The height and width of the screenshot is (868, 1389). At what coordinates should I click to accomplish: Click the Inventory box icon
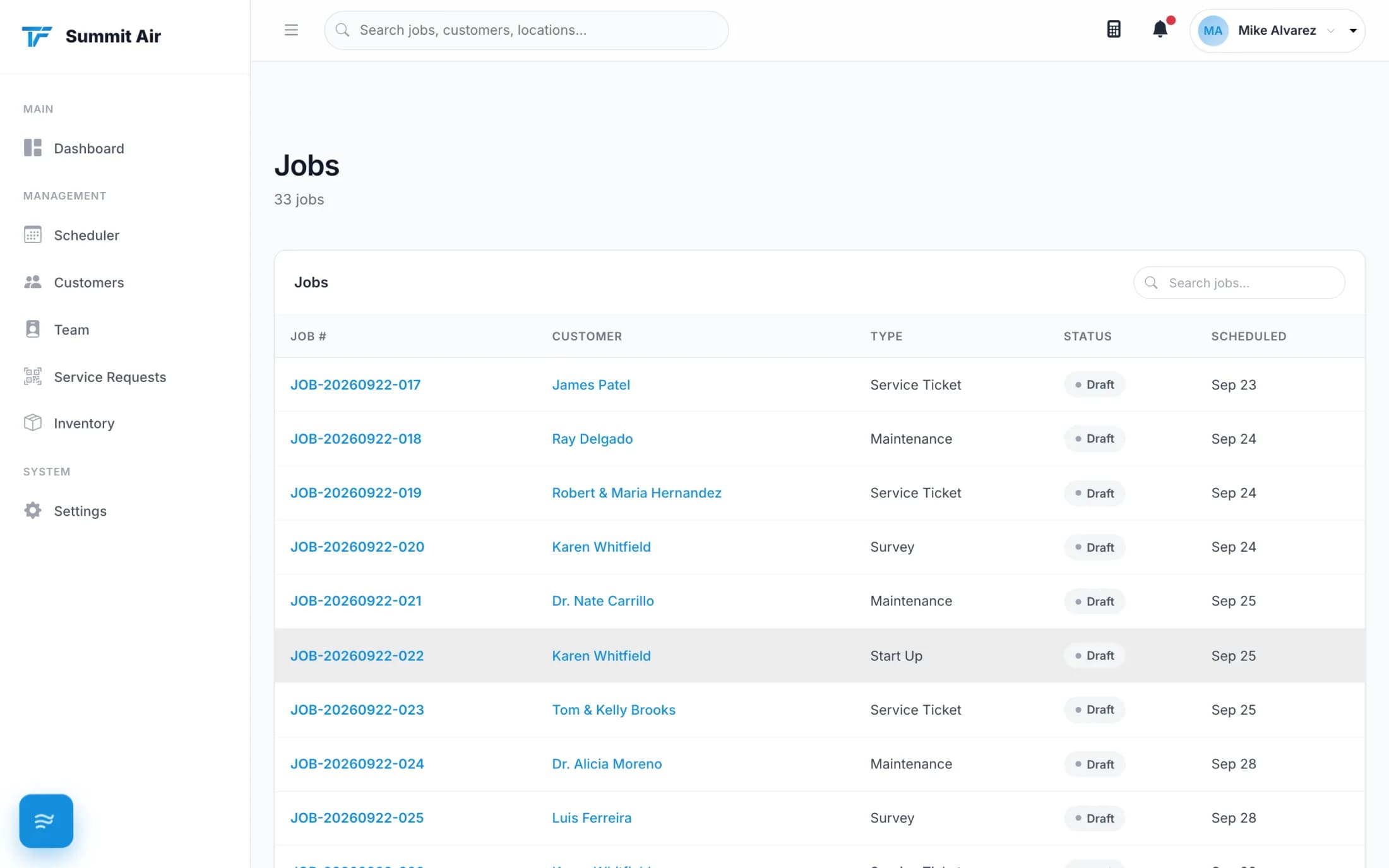tap(33, 422)
